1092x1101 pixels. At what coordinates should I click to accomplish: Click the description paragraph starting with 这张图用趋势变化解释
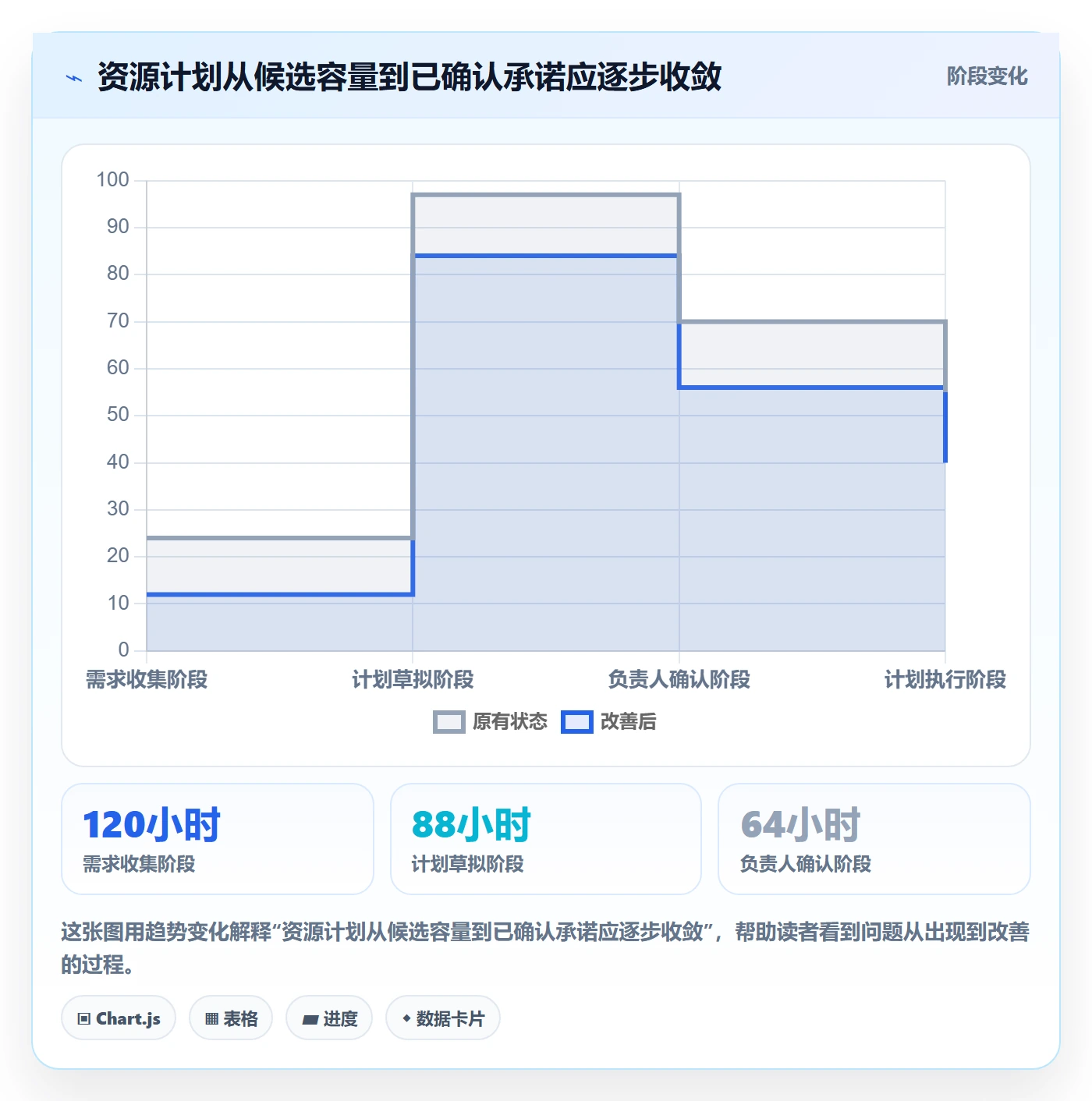(545, 948)
